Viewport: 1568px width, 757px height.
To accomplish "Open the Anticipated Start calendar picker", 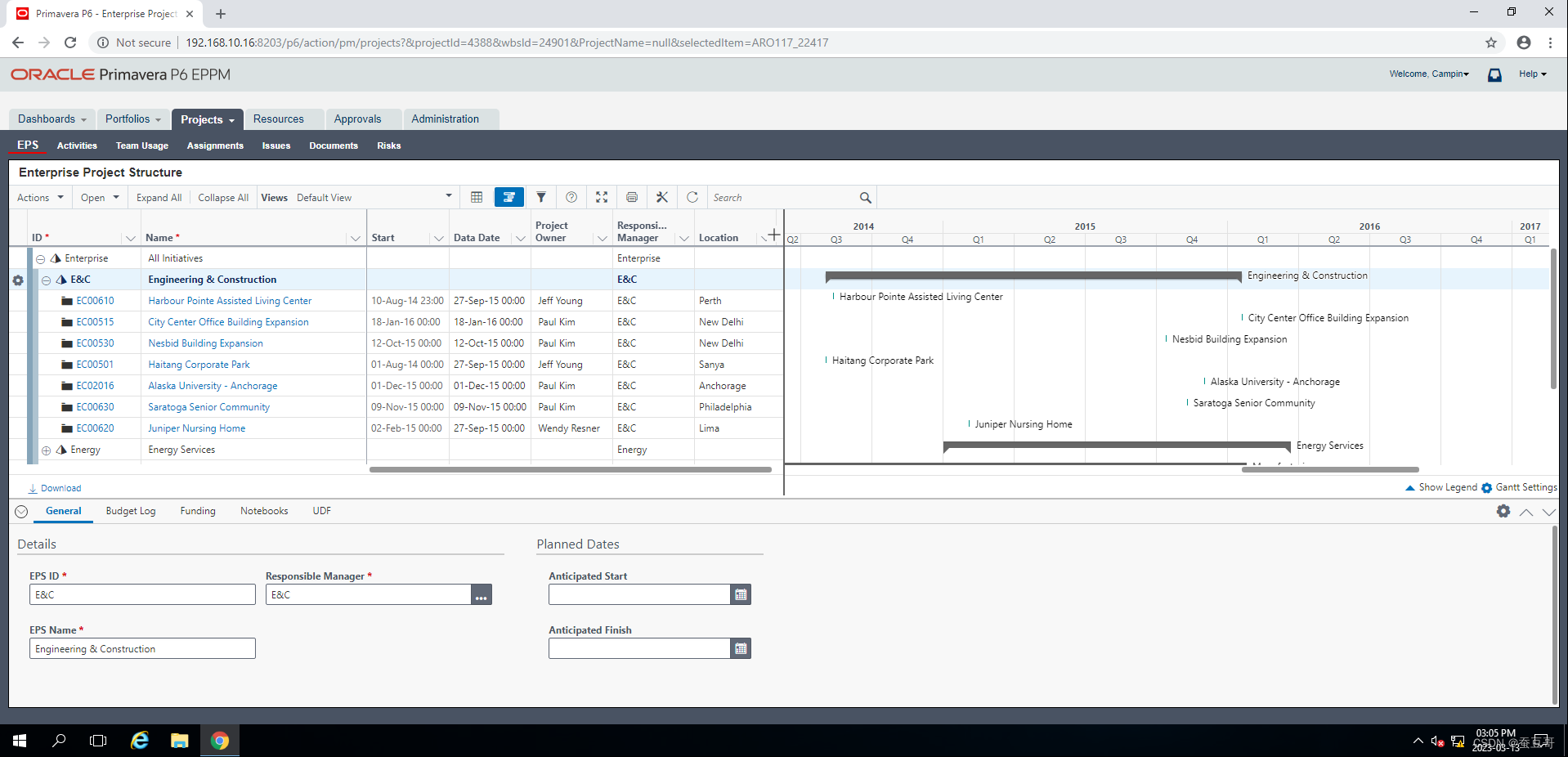I will pyautogui.click(x=740, y=594).
